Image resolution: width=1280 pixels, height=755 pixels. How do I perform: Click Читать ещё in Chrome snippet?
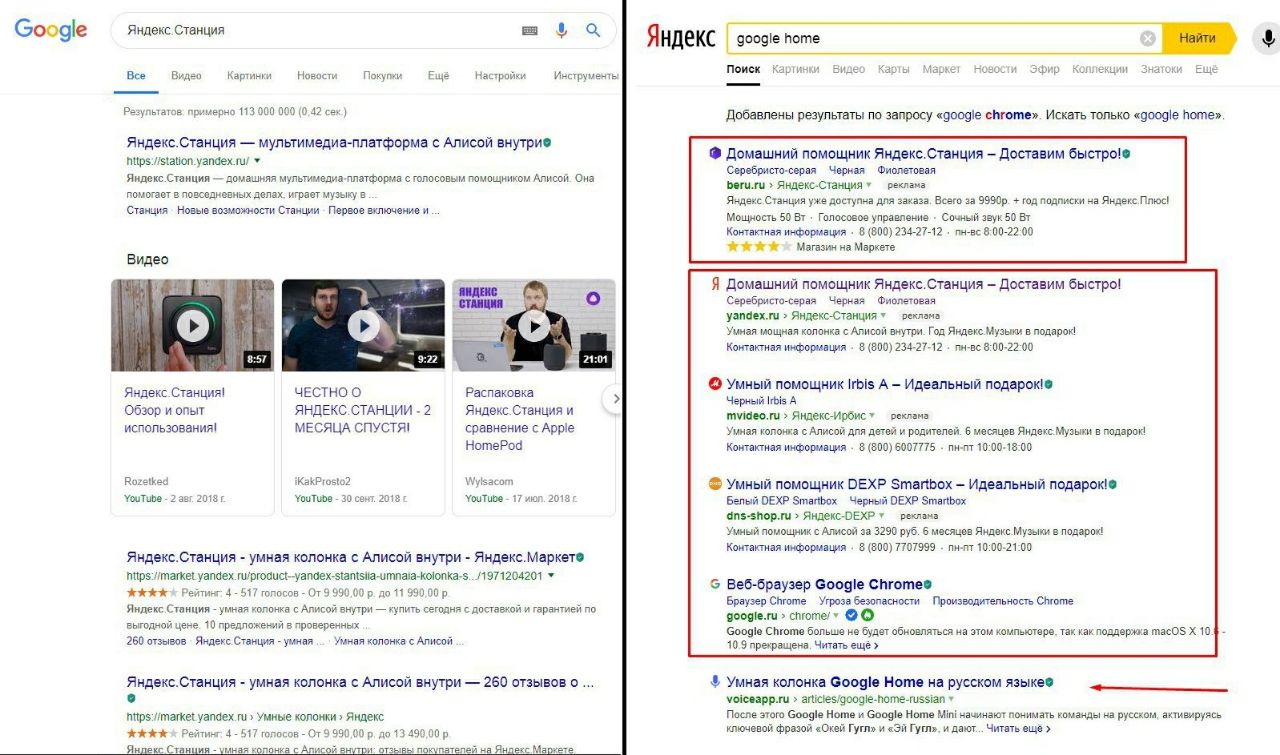(846, 646)
